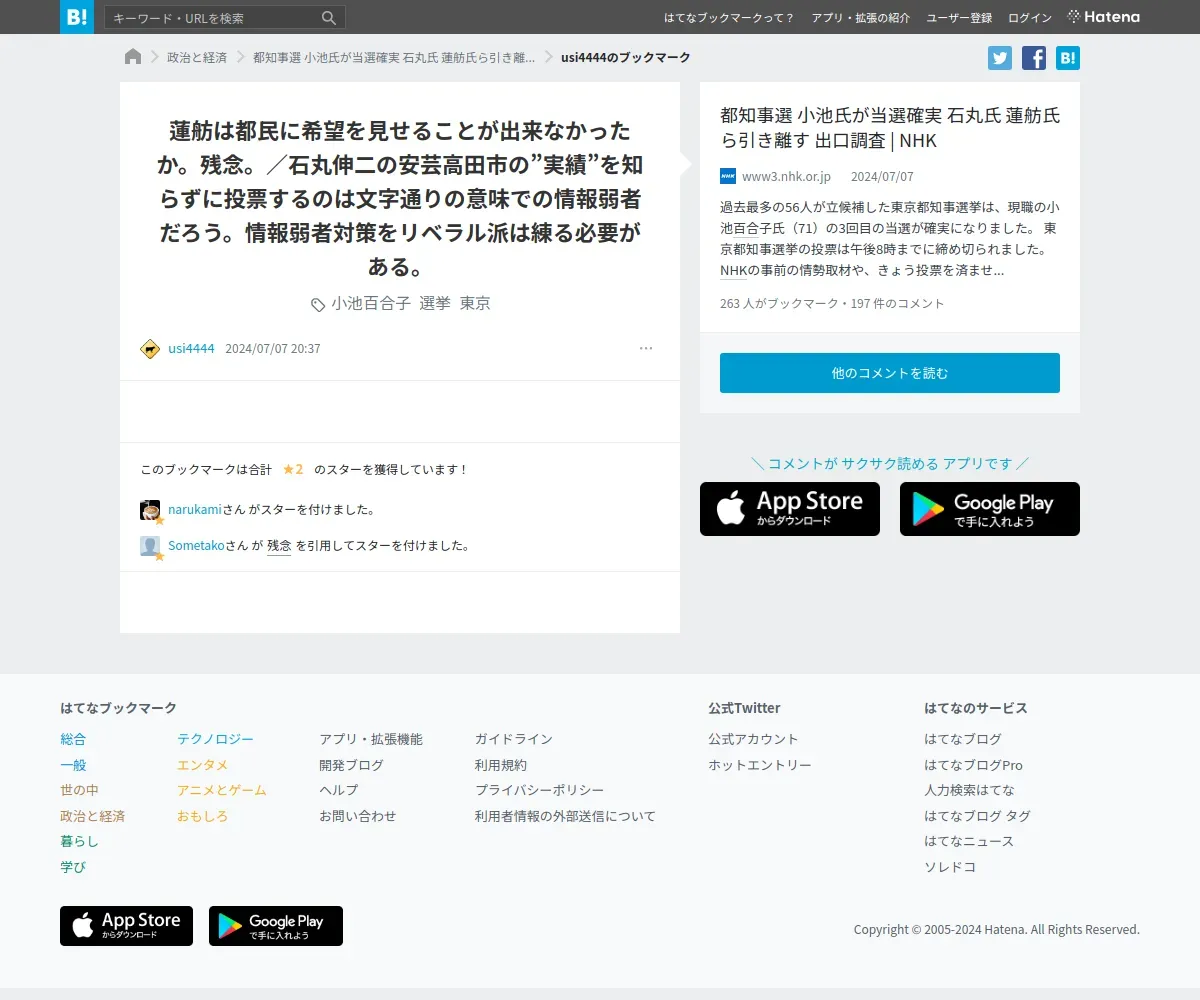Open Sometako user link
Viewport: 1200px width, 1000px height.
[x=196, y=546]
